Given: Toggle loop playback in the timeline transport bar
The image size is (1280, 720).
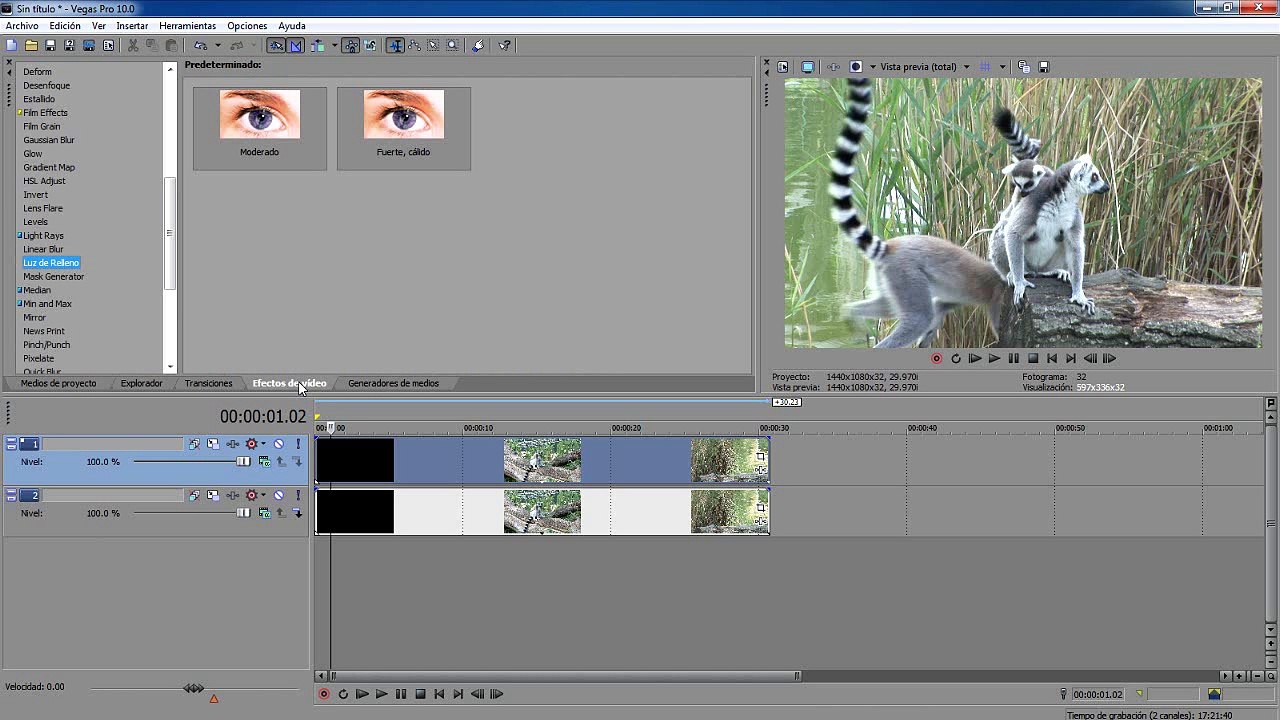Looking at the screenshot, I should tap(343, 694).
